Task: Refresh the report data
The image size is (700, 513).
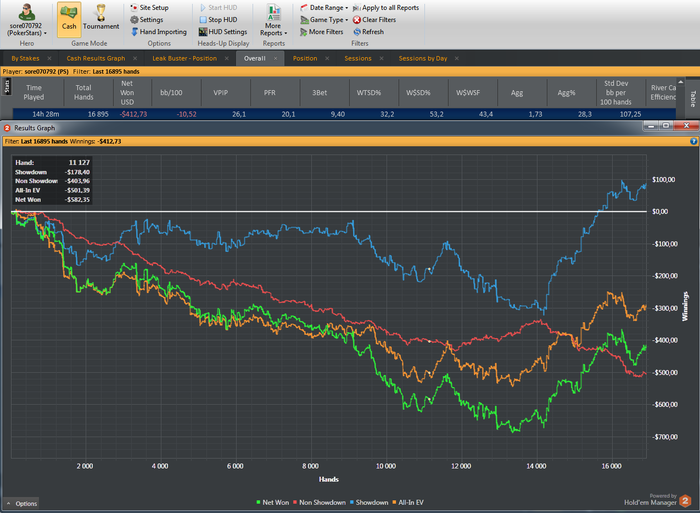Action: tap(368, 32)
